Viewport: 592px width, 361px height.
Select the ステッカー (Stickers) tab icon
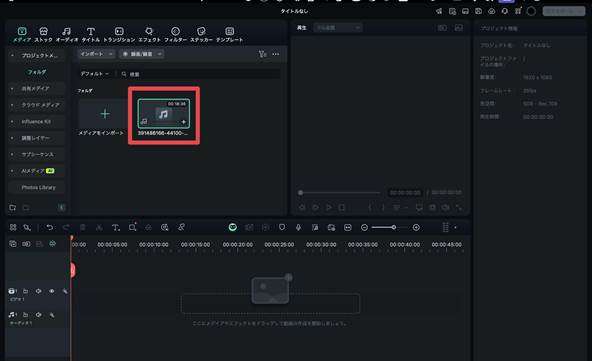[201, 31]
